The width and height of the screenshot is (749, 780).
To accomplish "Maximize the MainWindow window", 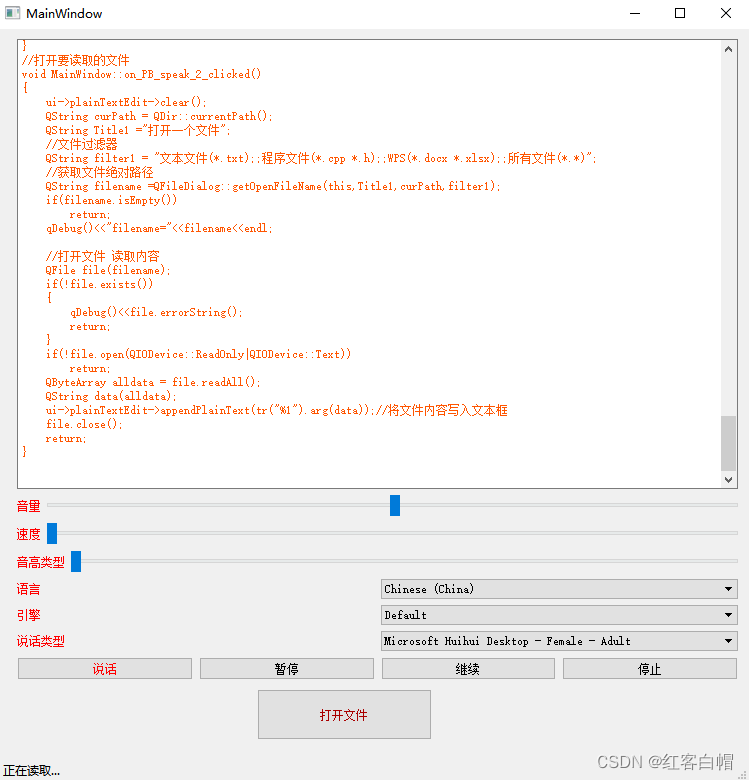I will point(680,13).
